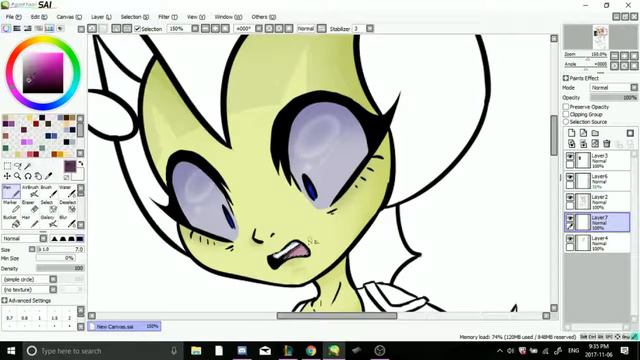Choose the lasso selection tool
Screen dimensions: 640x360
click(18, 166)
